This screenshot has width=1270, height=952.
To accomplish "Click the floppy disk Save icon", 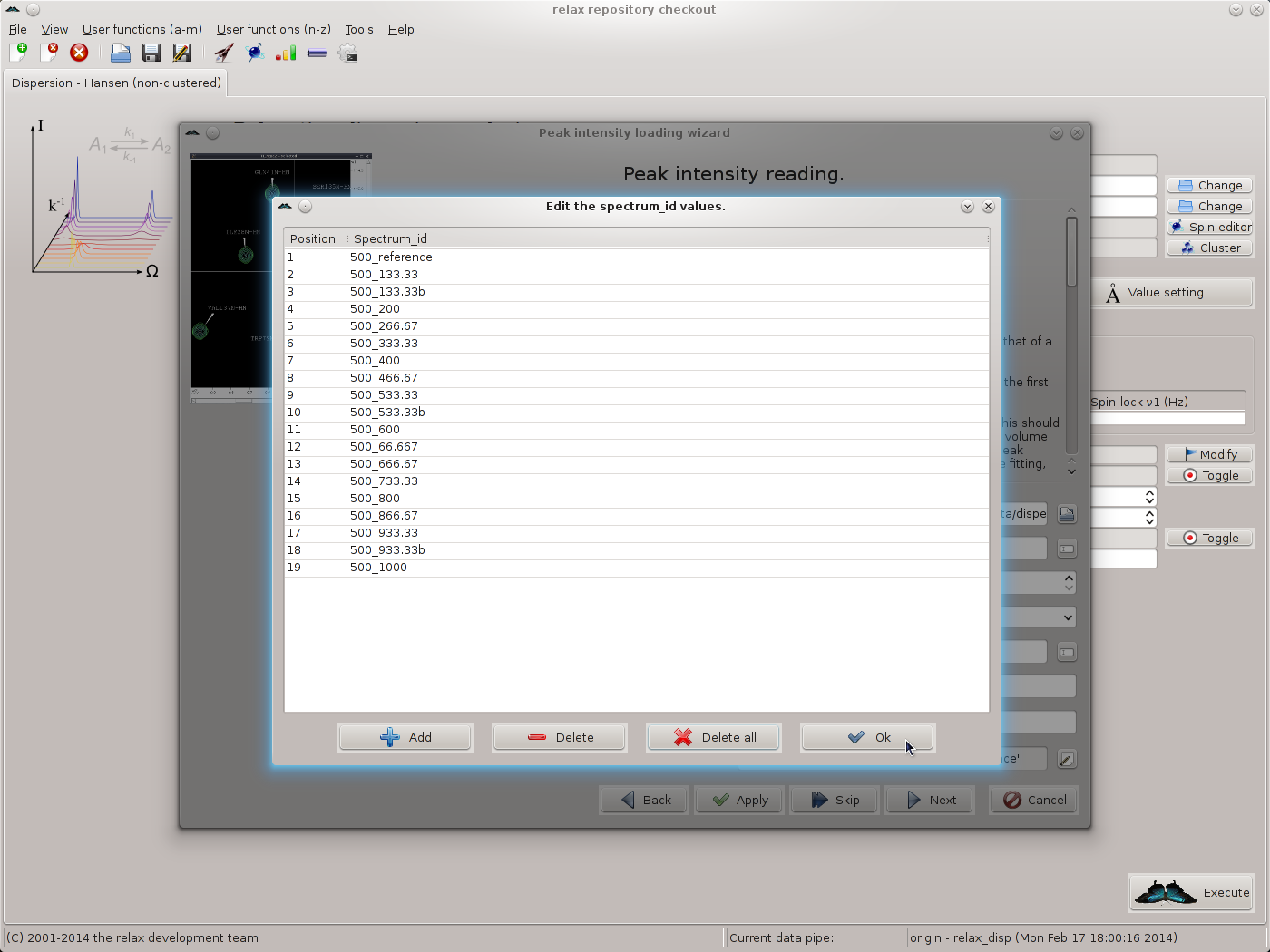I will tap(151, 53).
